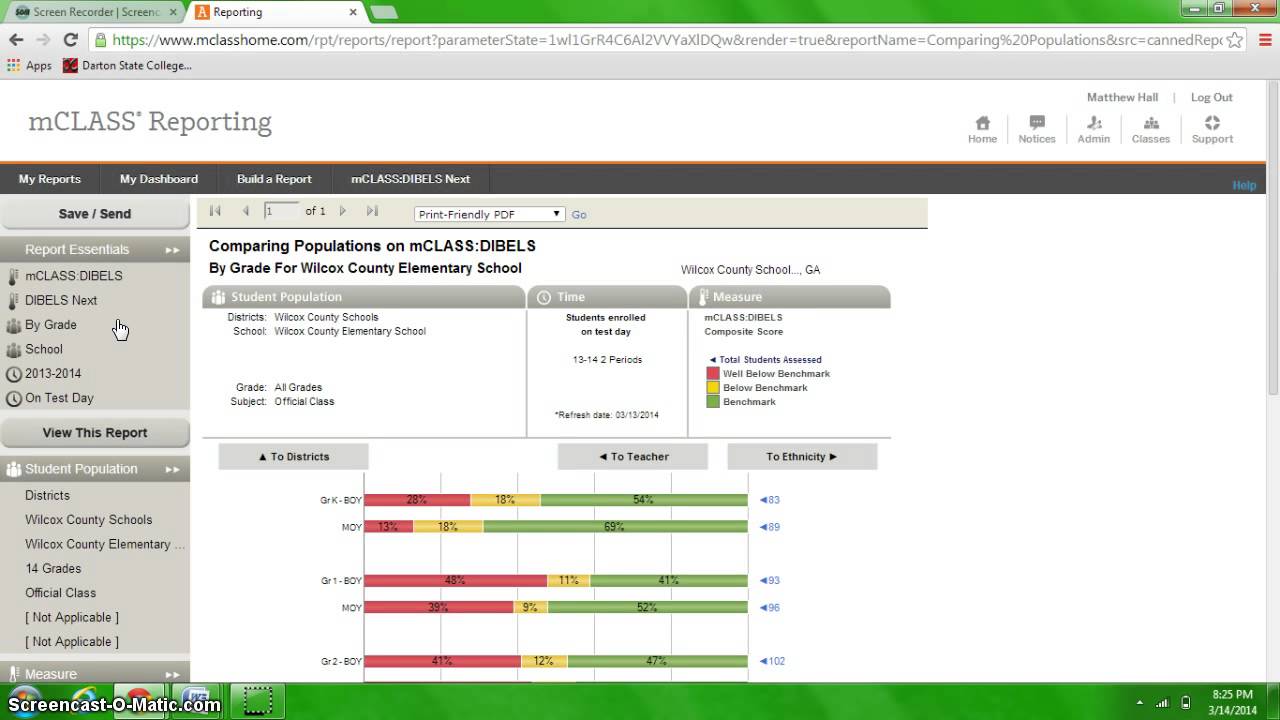Click the To Districts button
The image size is (1280, 720).
pos(294,457)
